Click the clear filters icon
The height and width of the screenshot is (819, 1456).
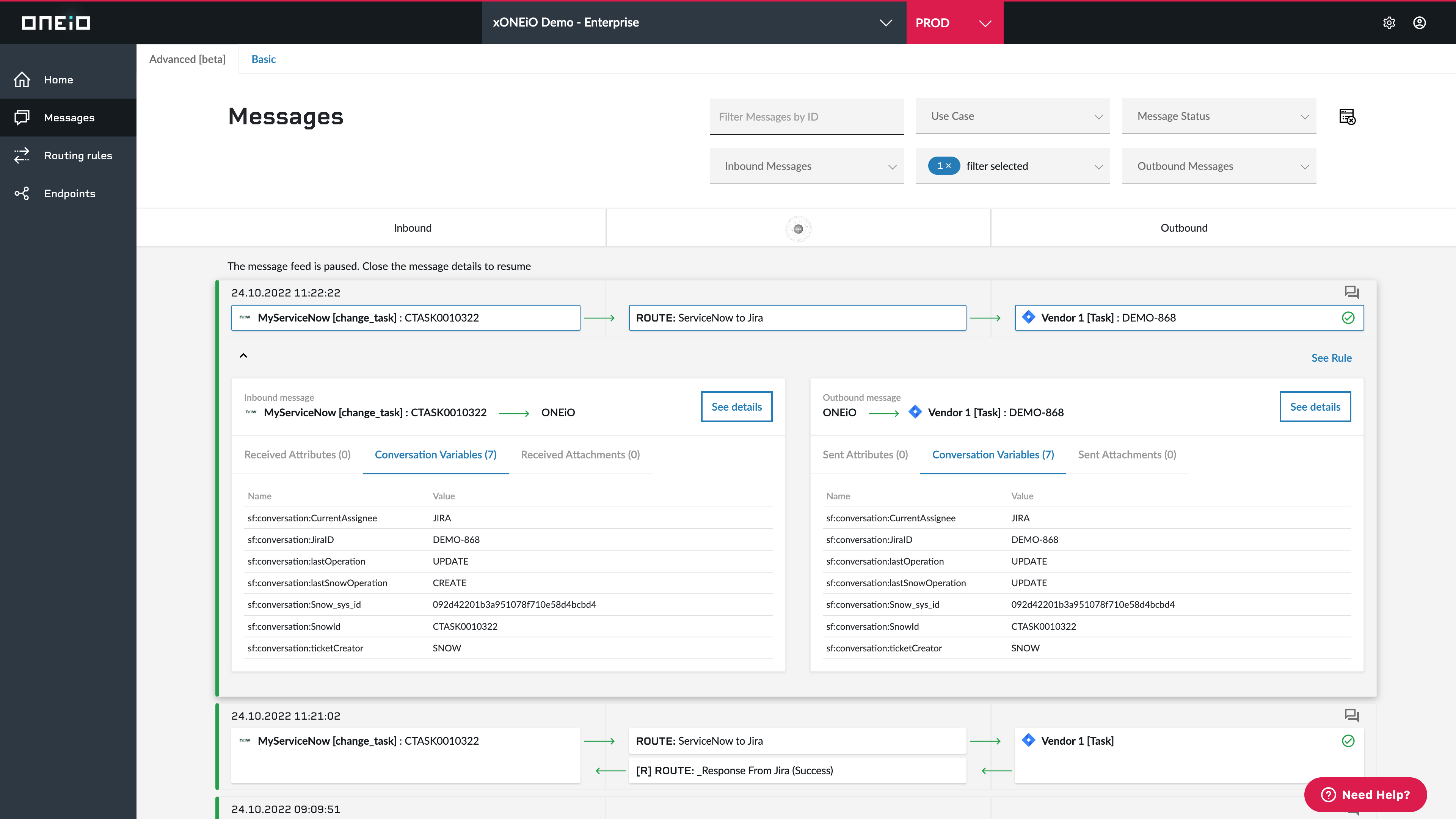(1348, 116)
